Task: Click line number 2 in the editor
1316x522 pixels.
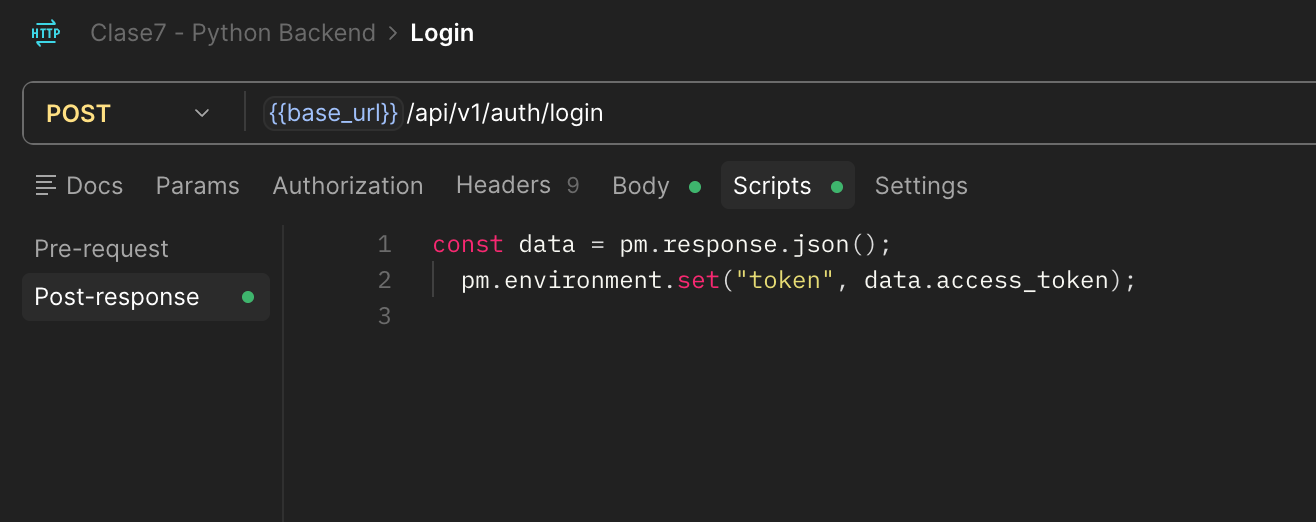Action: 384,281
